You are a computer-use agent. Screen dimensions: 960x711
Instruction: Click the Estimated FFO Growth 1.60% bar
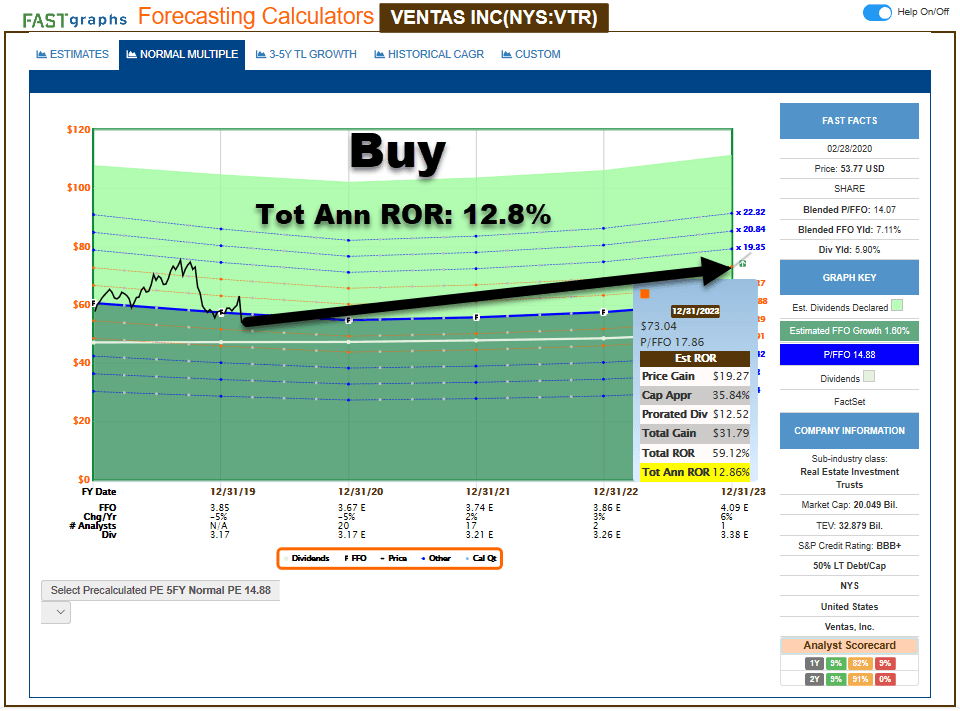pyautogui.click(x=849, y=331)
